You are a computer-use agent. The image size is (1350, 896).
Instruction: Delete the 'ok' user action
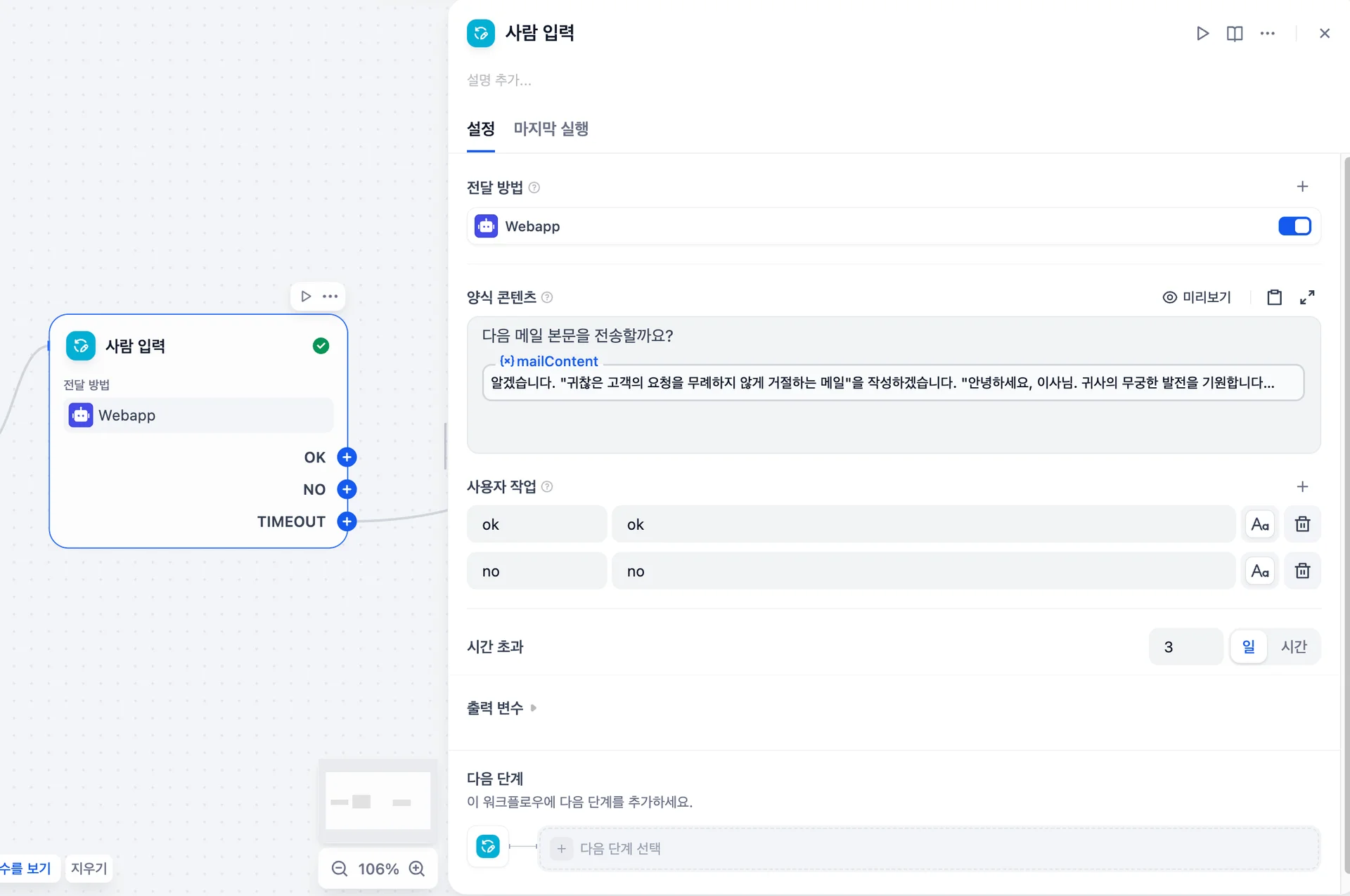tap(1302, 524)
